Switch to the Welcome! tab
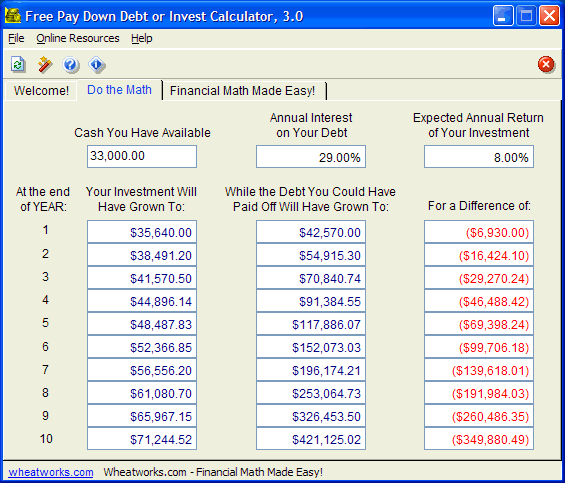 41,90
